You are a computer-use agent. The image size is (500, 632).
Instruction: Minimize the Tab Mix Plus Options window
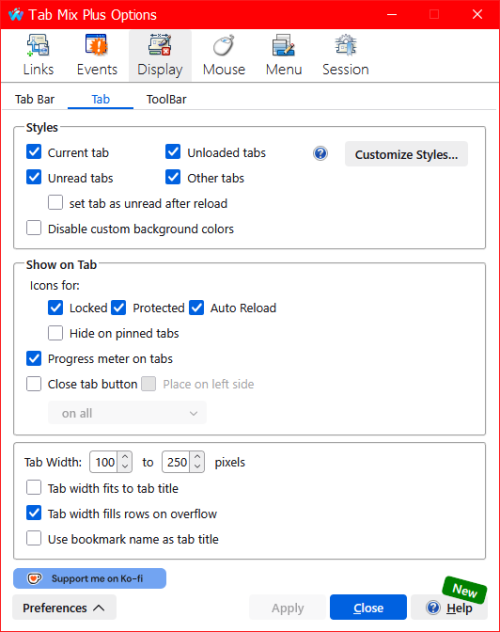(x=392, y=15)
